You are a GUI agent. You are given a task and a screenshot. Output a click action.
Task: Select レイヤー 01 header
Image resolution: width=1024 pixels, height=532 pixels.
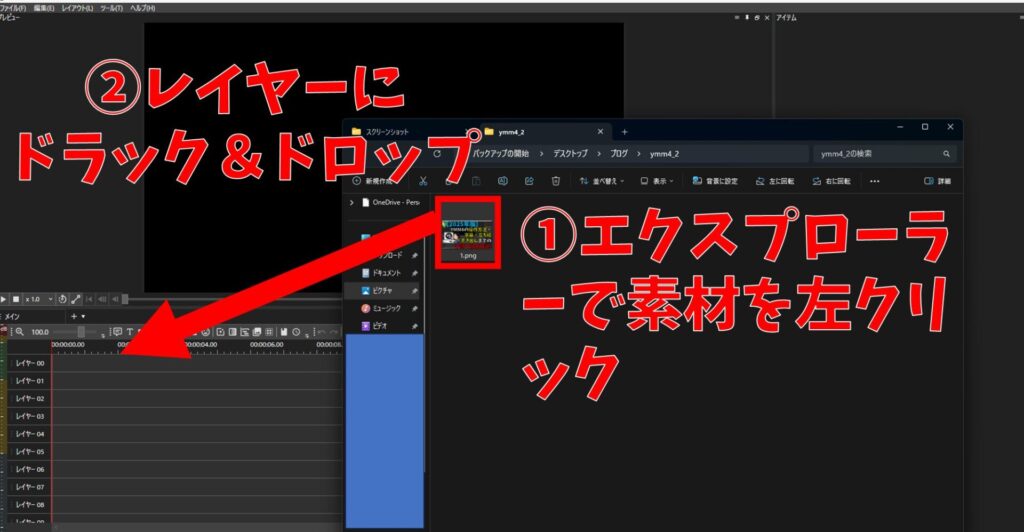pos(30,381)
